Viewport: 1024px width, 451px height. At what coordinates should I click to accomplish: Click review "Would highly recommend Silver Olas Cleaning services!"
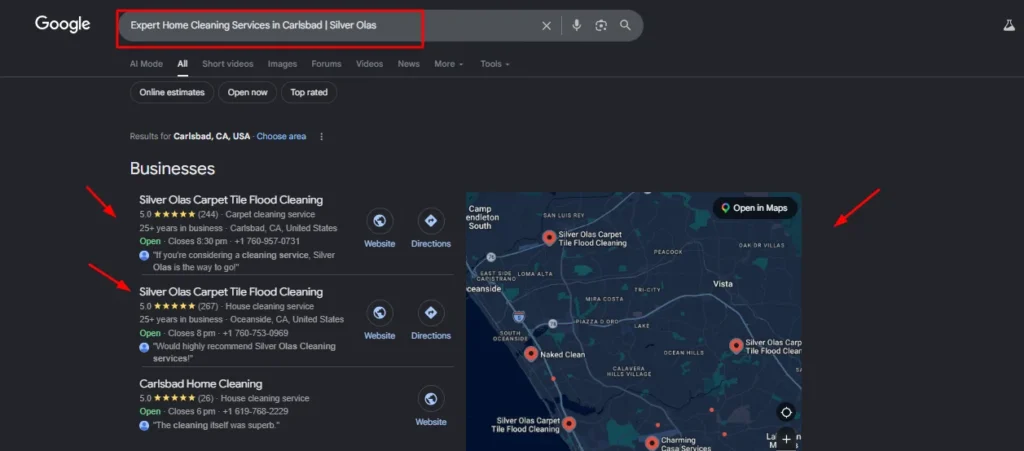[244, 352]
